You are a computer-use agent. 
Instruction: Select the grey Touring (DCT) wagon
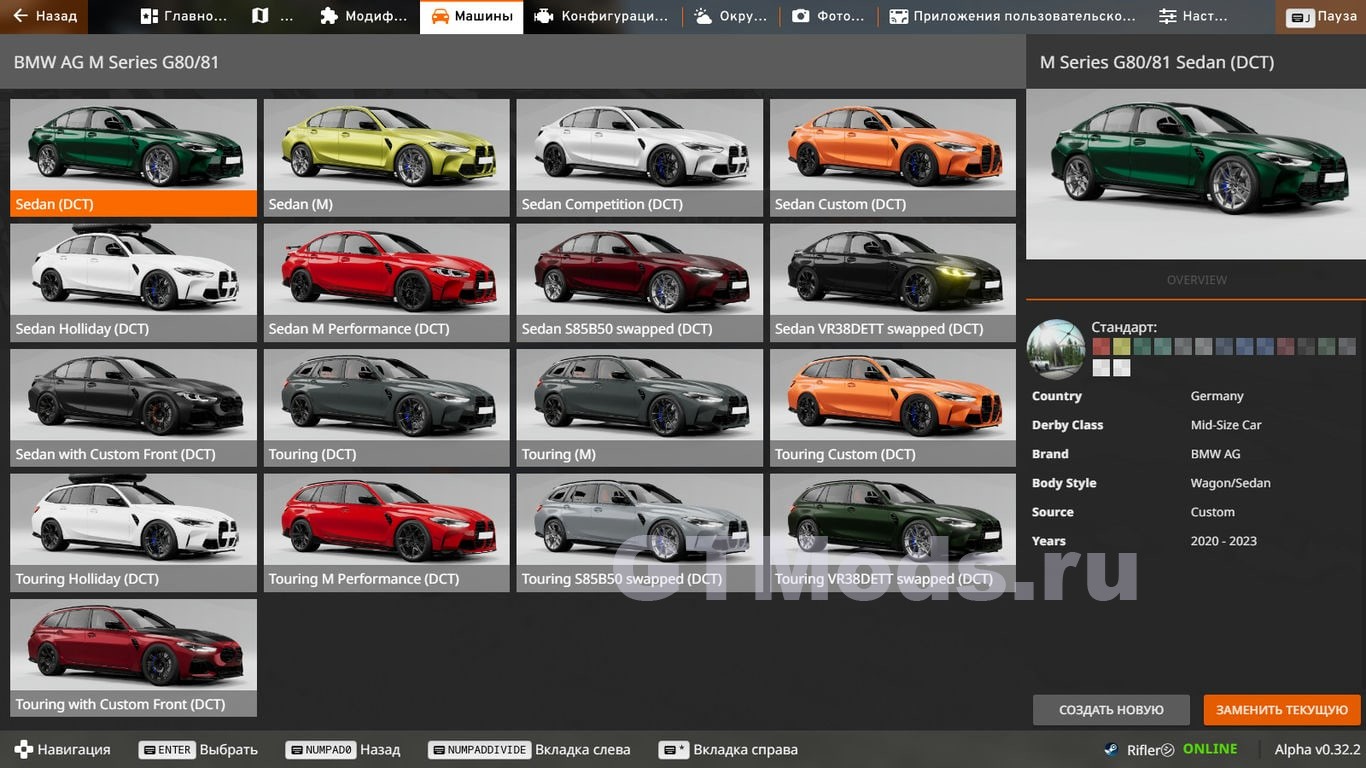pos(386,408)
